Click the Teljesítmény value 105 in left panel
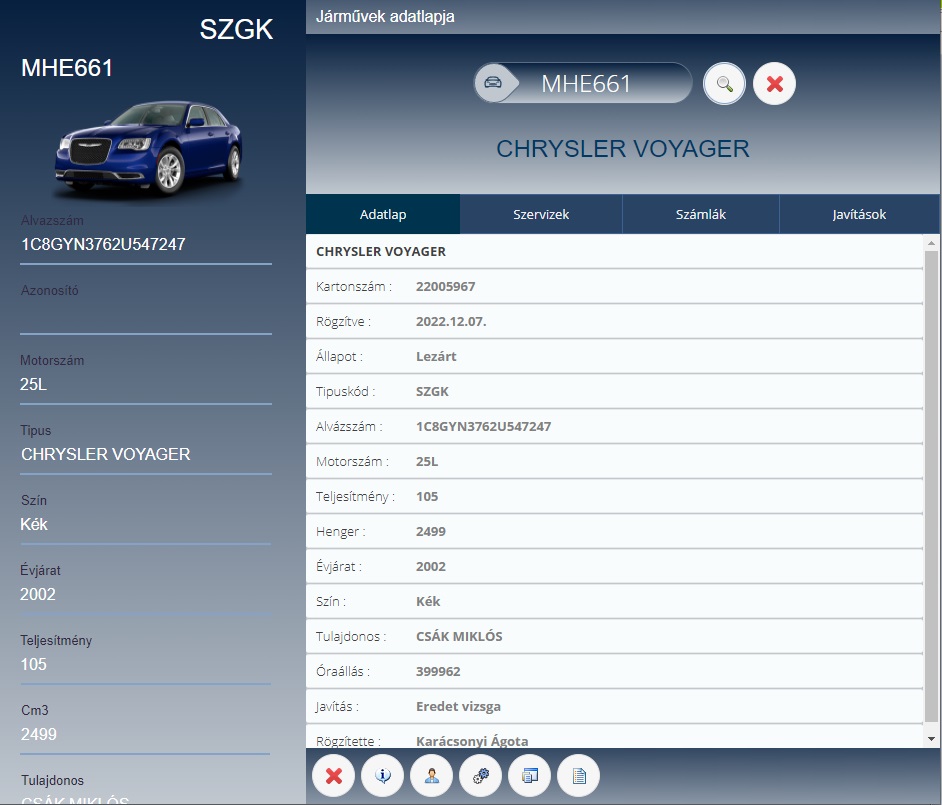The height and width of the screenshot is (805, 942). [x=33, y=664]
